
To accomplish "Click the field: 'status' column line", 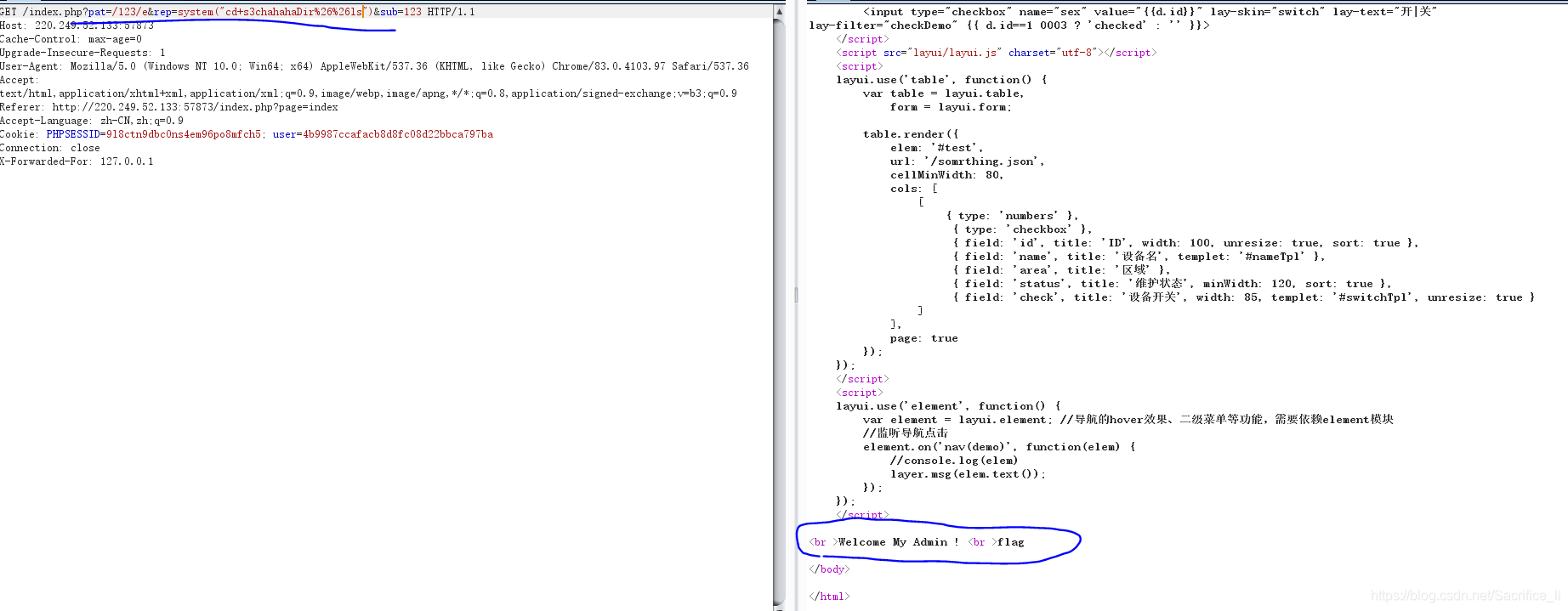I will tap(1172, 284).
